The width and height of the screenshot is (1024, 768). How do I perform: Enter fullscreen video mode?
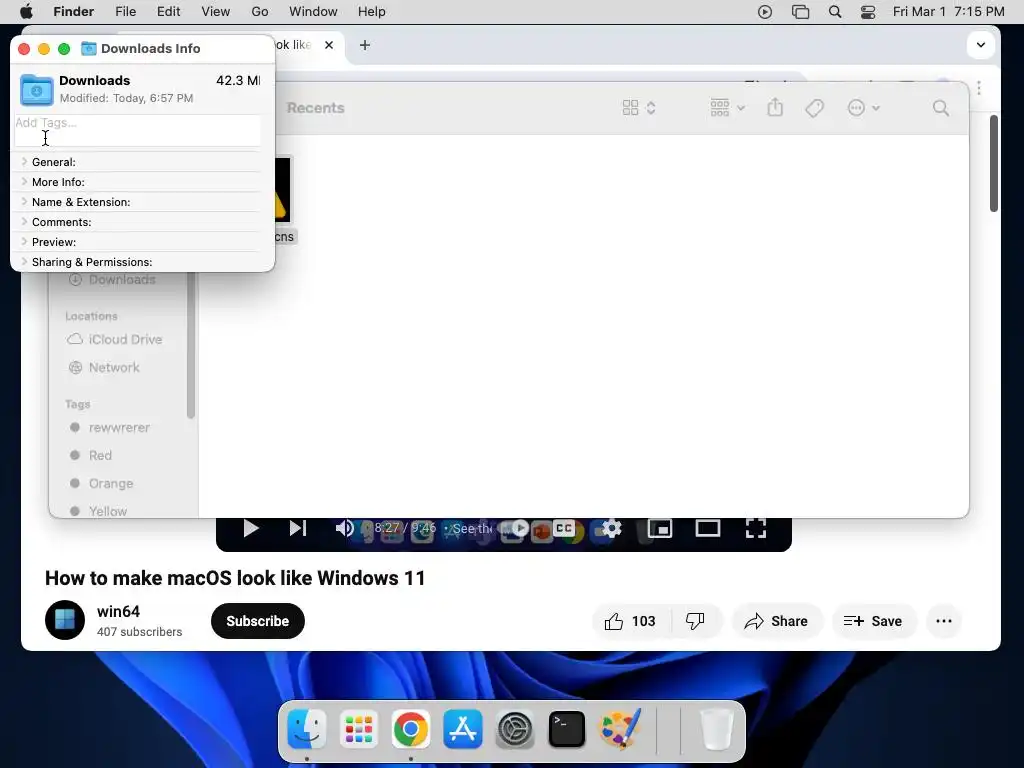tap(756, 528)
